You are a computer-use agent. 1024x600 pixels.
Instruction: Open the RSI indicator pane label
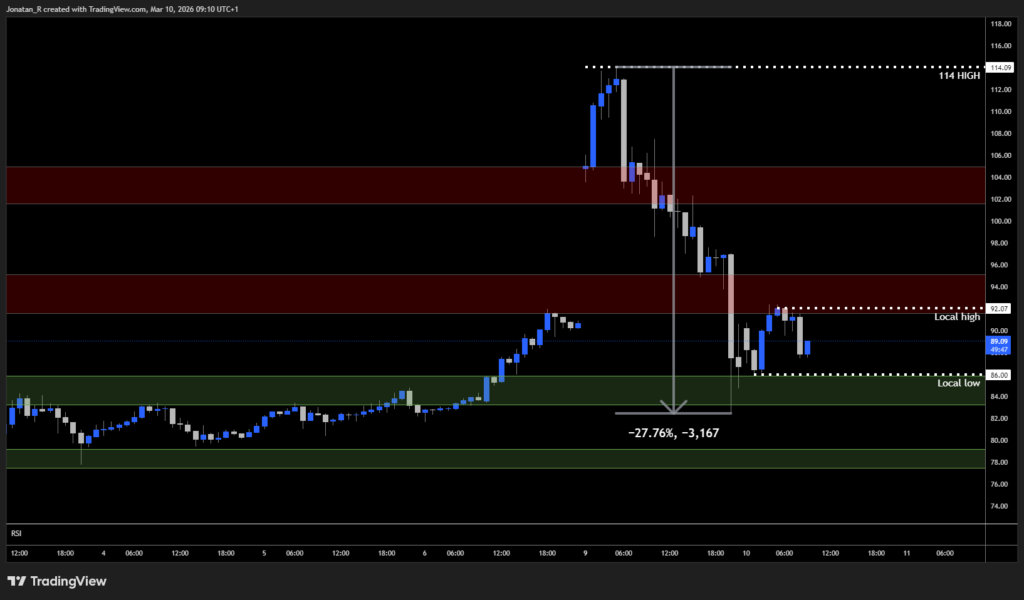[16, 533]
